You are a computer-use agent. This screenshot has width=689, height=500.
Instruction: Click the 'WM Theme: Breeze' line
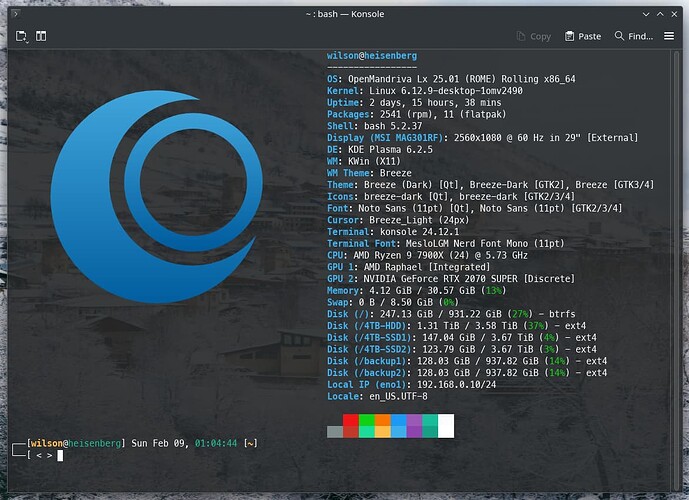click(369, 173)
